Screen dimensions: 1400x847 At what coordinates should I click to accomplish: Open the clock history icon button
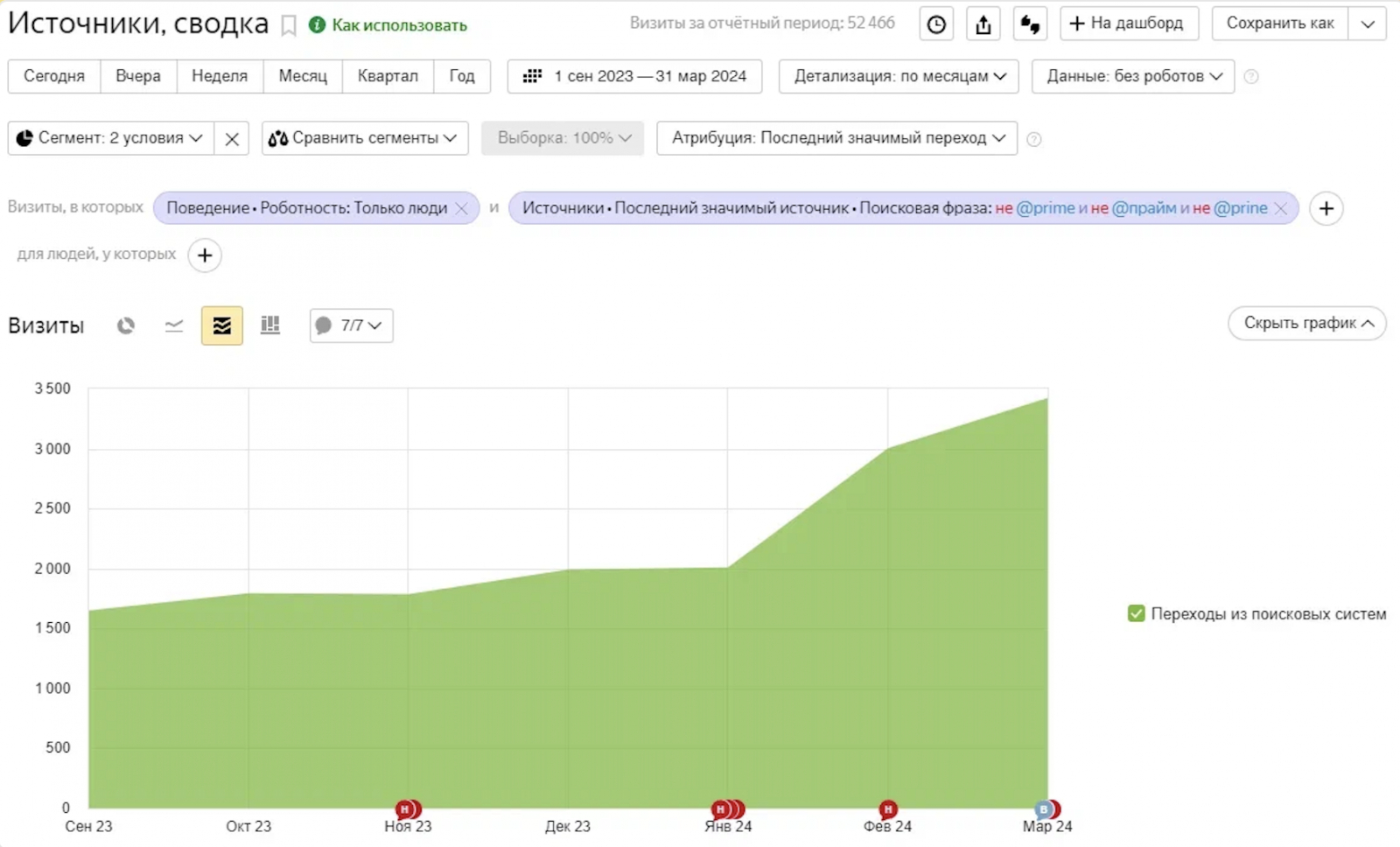936,24
